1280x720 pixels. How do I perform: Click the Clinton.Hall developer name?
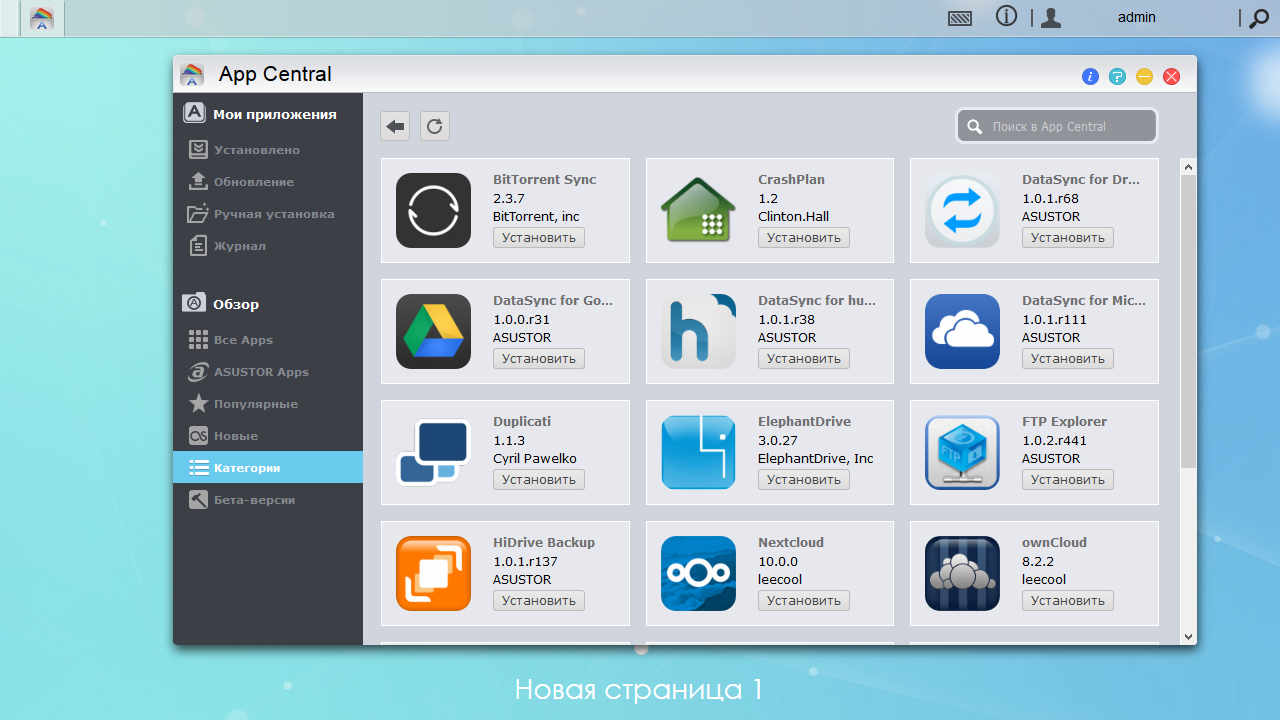click(793, 217)
